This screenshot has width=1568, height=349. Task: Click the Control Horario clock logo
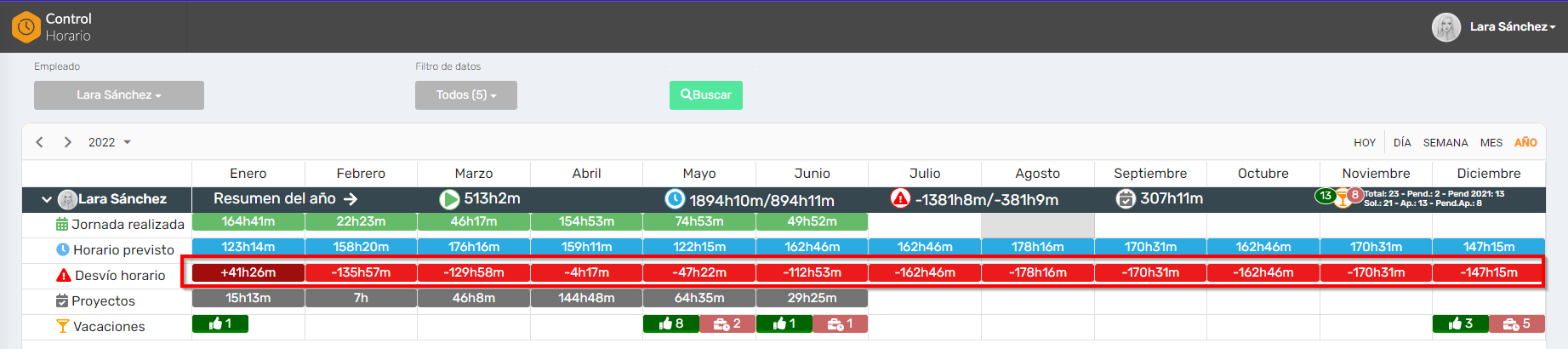click(26, 27)
